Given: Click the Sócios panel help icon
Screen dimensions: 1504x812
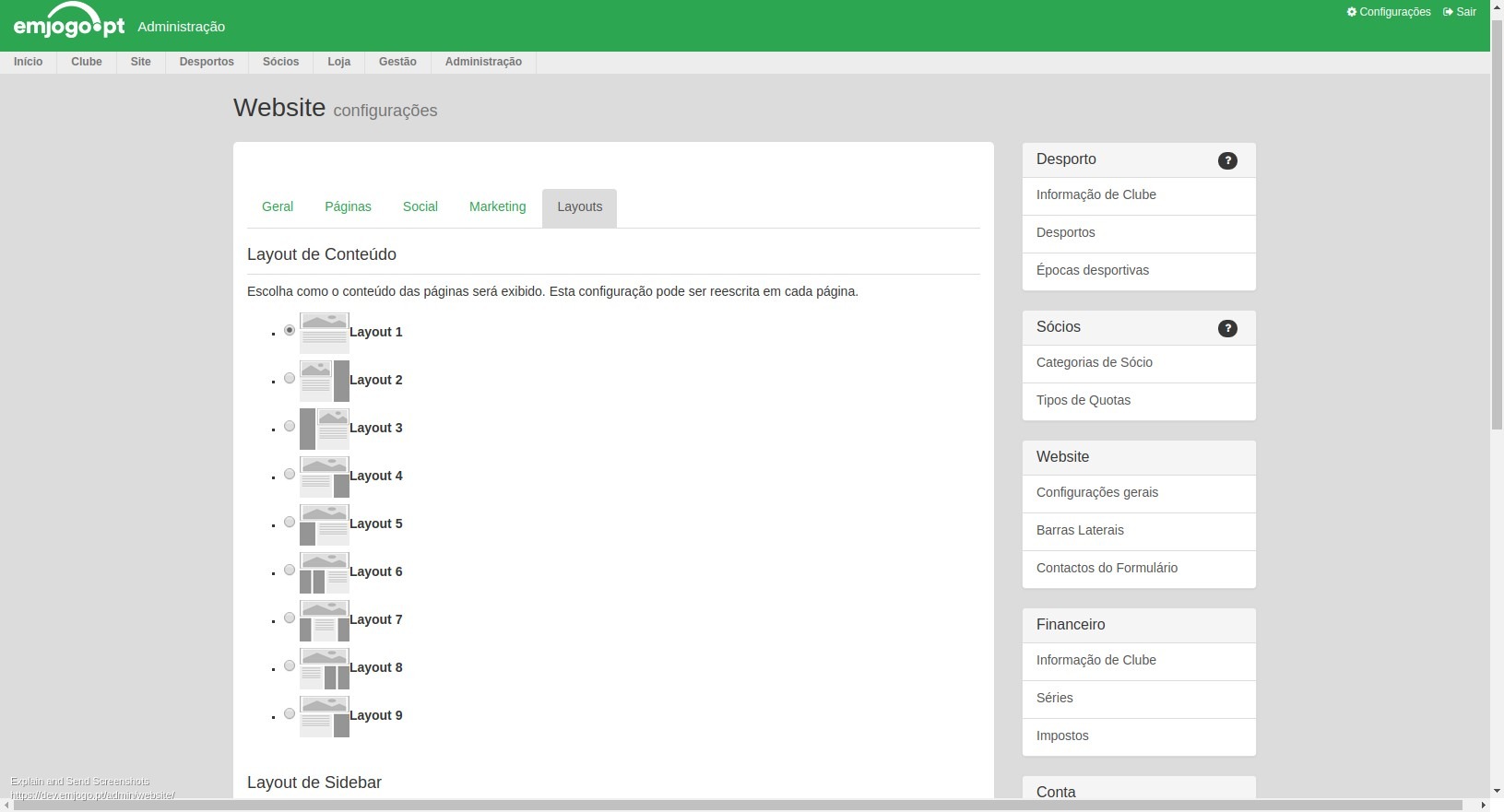Looking at the screenshot, I should click(x=1227, y=328).
